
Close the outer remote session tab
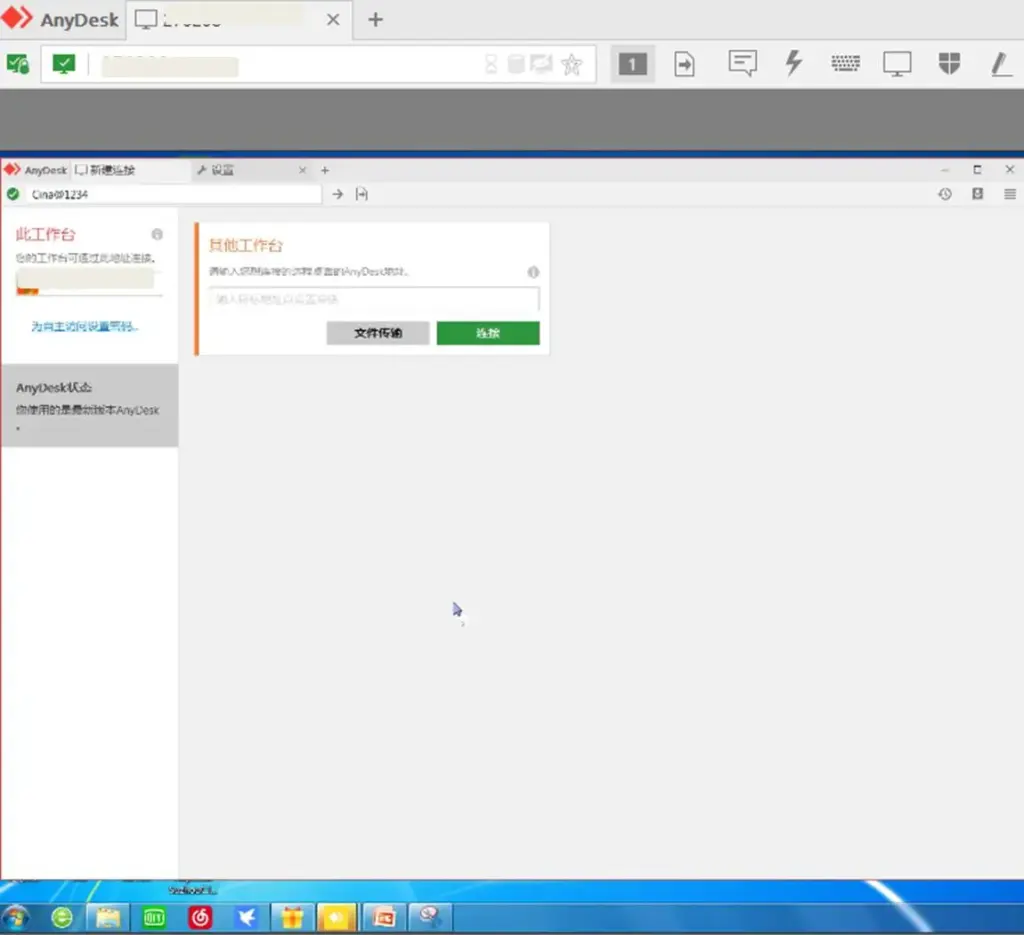333,20
